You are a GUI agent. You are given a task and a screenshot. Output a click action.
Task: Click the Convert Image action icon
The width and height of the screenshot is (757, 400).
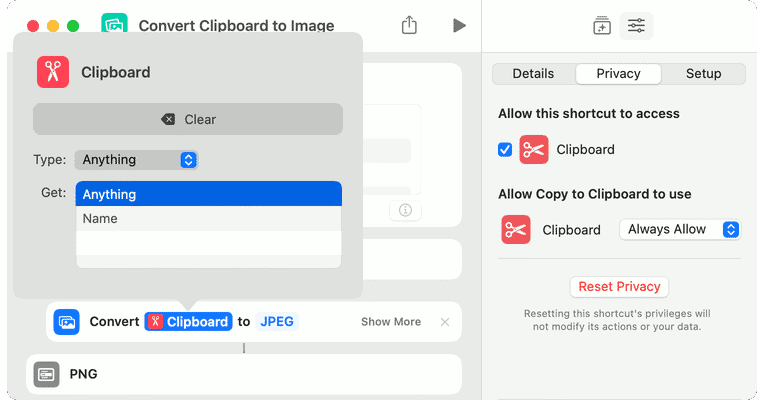tap(67, 322)
